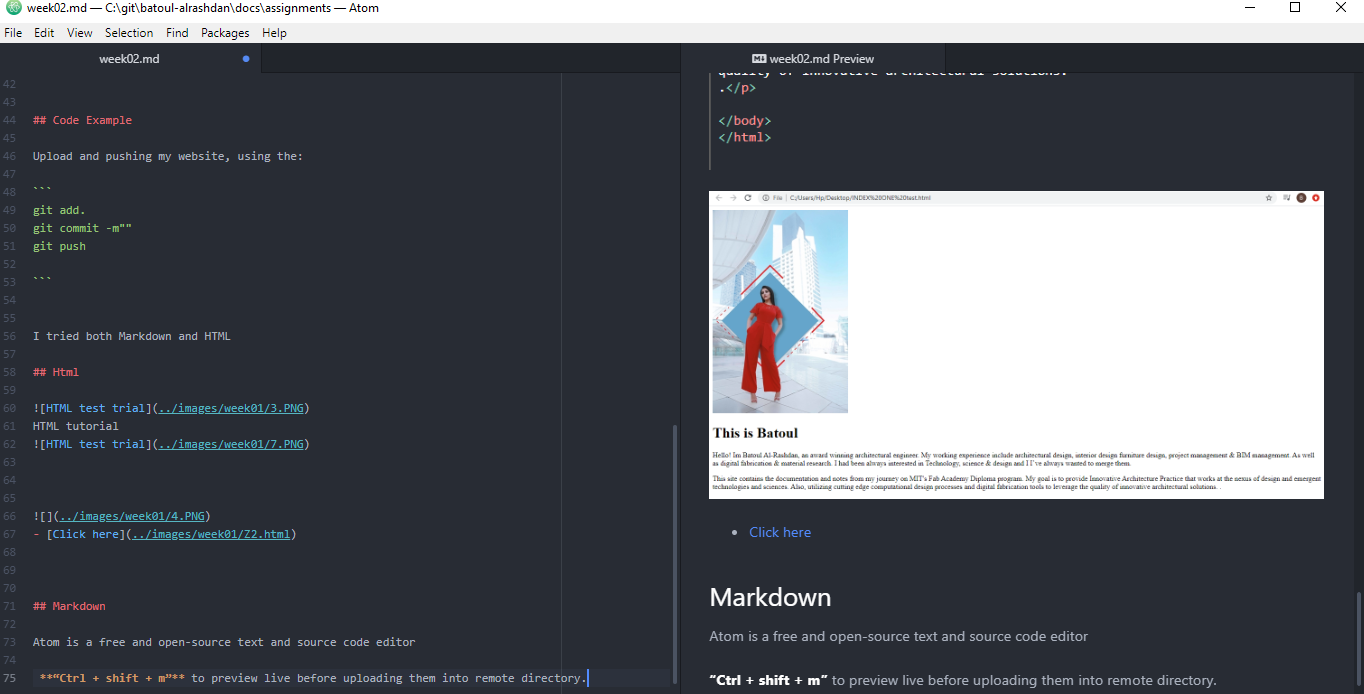Click the '</body>' tag in preview code

(745, 121)
